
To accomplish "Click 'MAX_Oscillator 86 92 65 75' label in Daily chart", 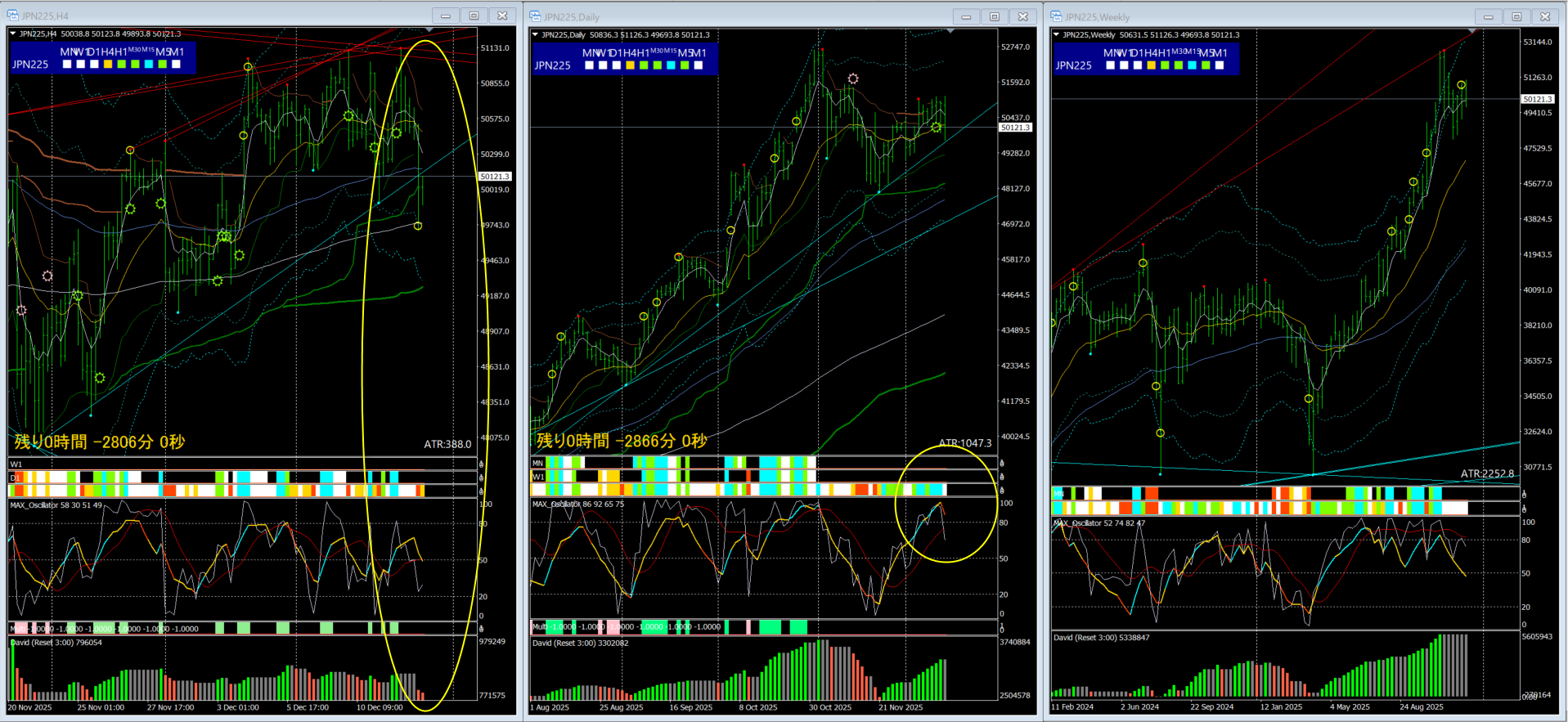I will [578, 505].
